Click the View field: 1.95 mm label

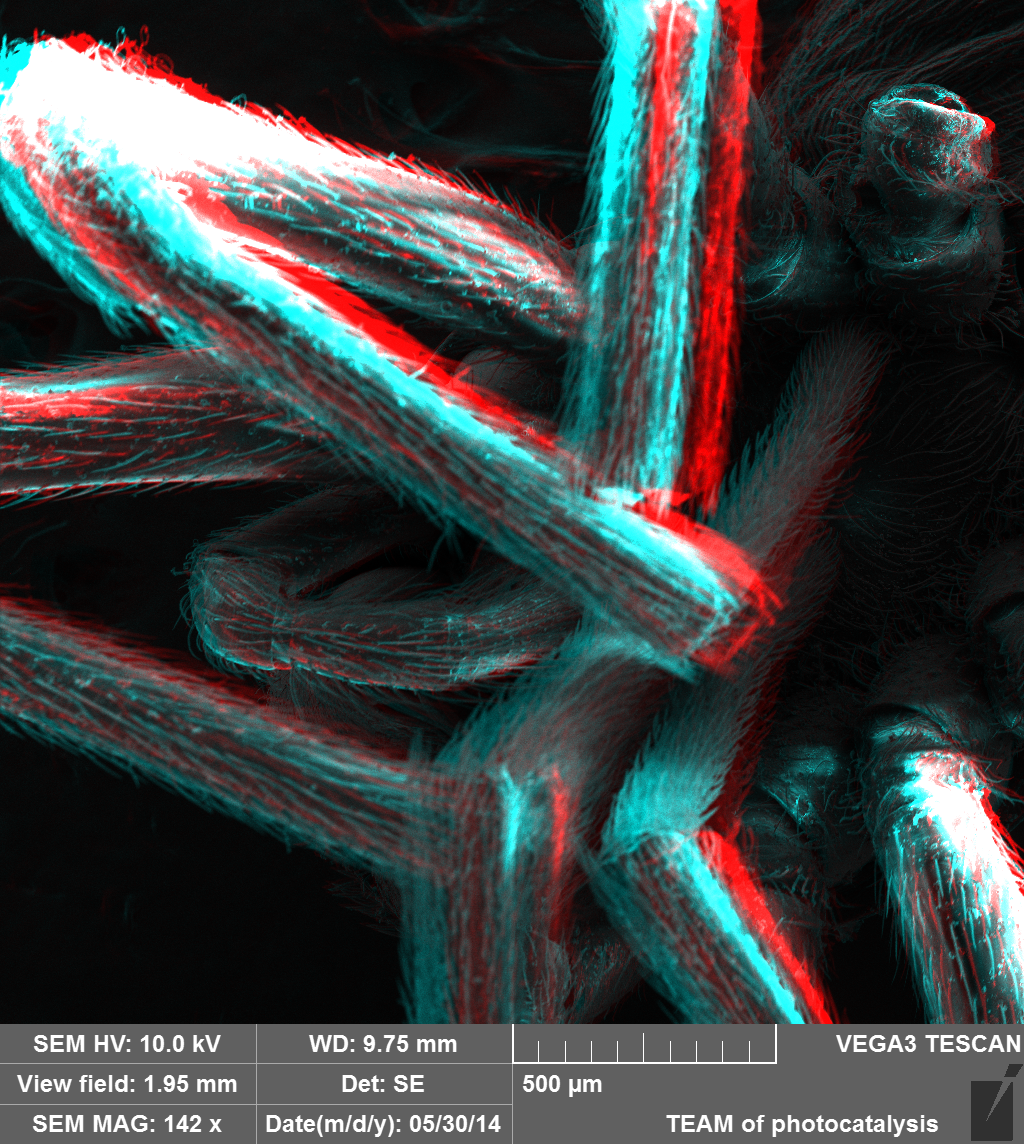pyautogui.click(x=127, y=1084)
